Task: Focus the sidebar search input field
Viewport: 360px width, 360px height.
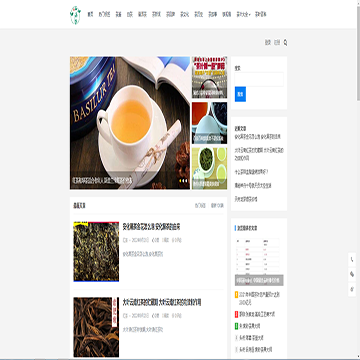Action: coord(259,80)
